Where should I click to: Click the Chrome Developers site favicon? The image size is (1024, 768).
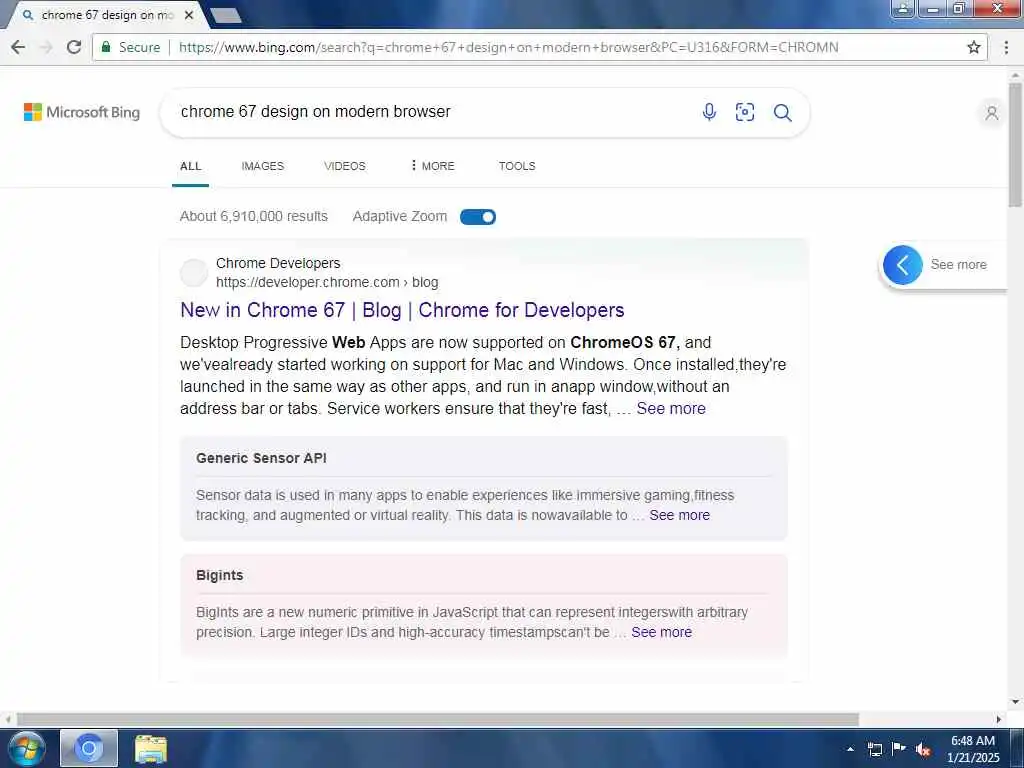pyautogui.click(x=194, y=272)
